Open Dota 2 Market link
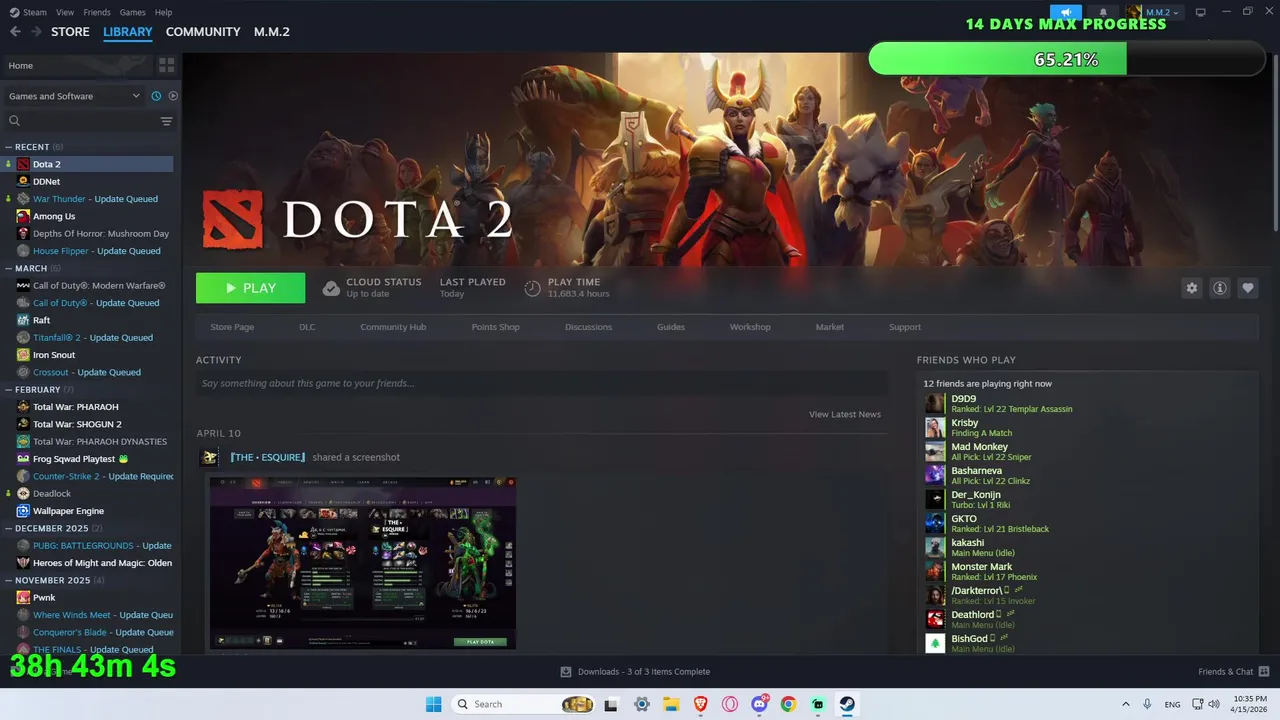The image size is (1280, 720). pyautogui.click(x=830, y=327)
